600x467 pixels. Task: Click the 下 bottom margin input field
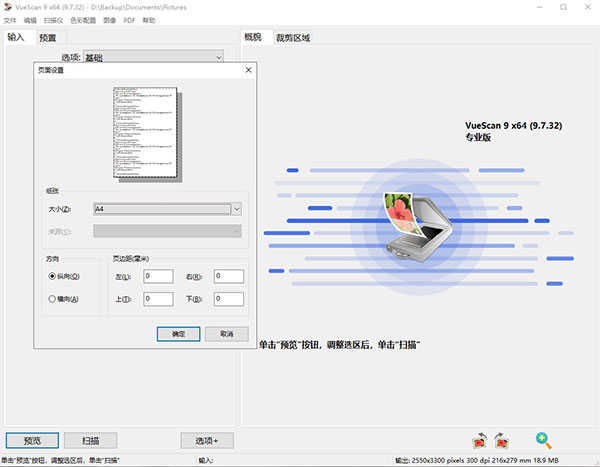228,299
